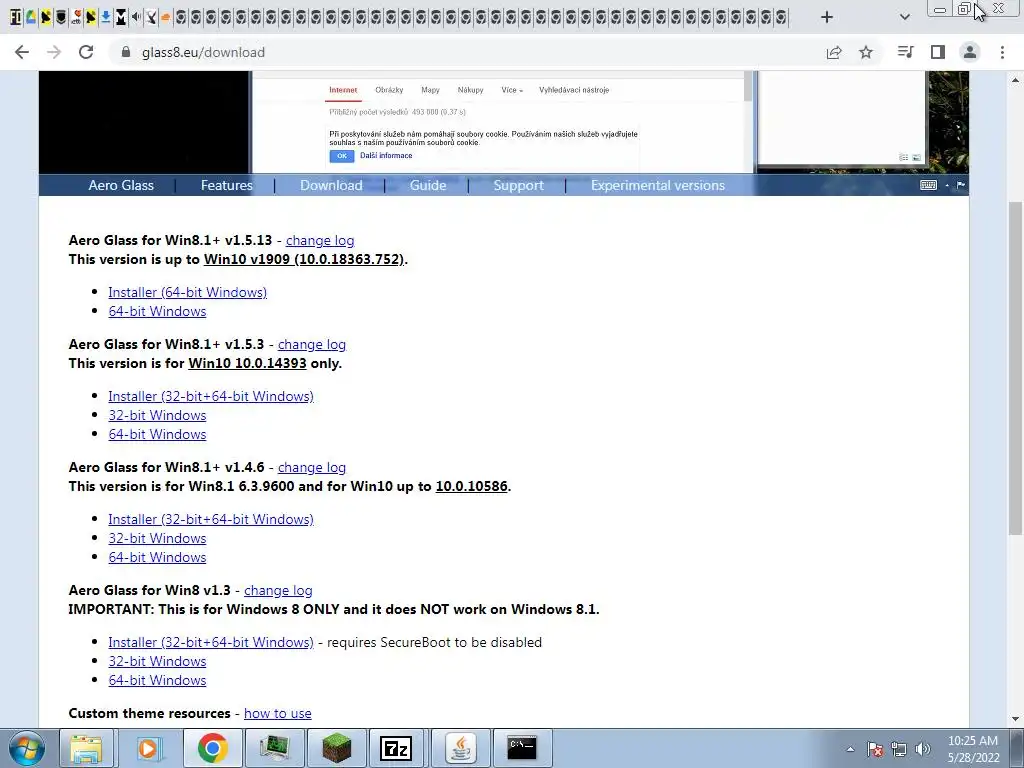This screenshot has height=768, width=1024.
Task: Click the scrollbar up arrow
Action: (x=1016, y=80)
